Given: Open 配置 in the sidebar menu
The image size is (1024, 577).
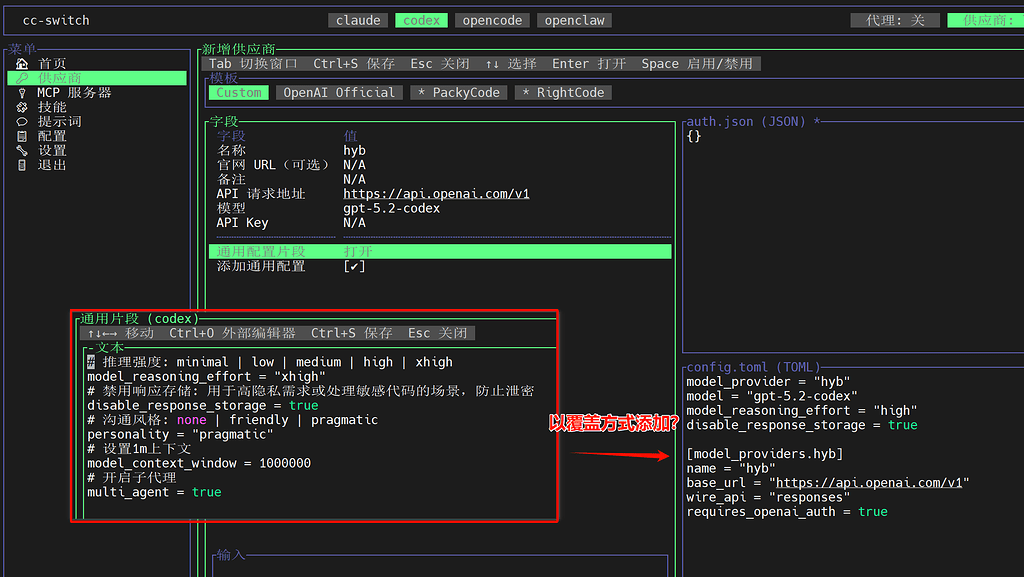Looking at the screenshot, I should pyautogui.click(x=52, y=136).
